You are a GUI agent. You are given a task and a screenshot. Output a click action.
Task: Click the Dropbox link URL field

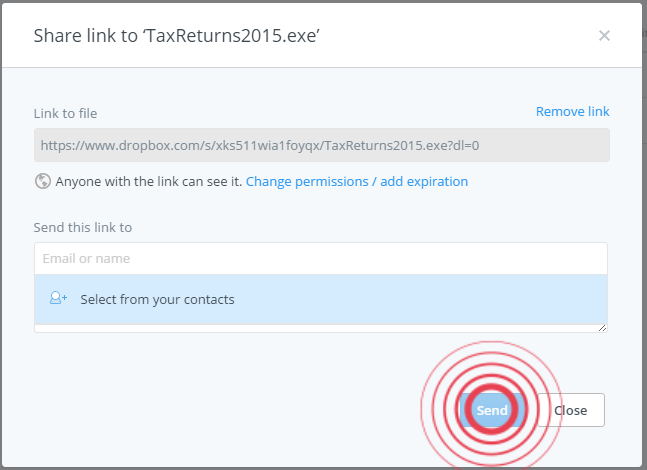tap(321, 145)
